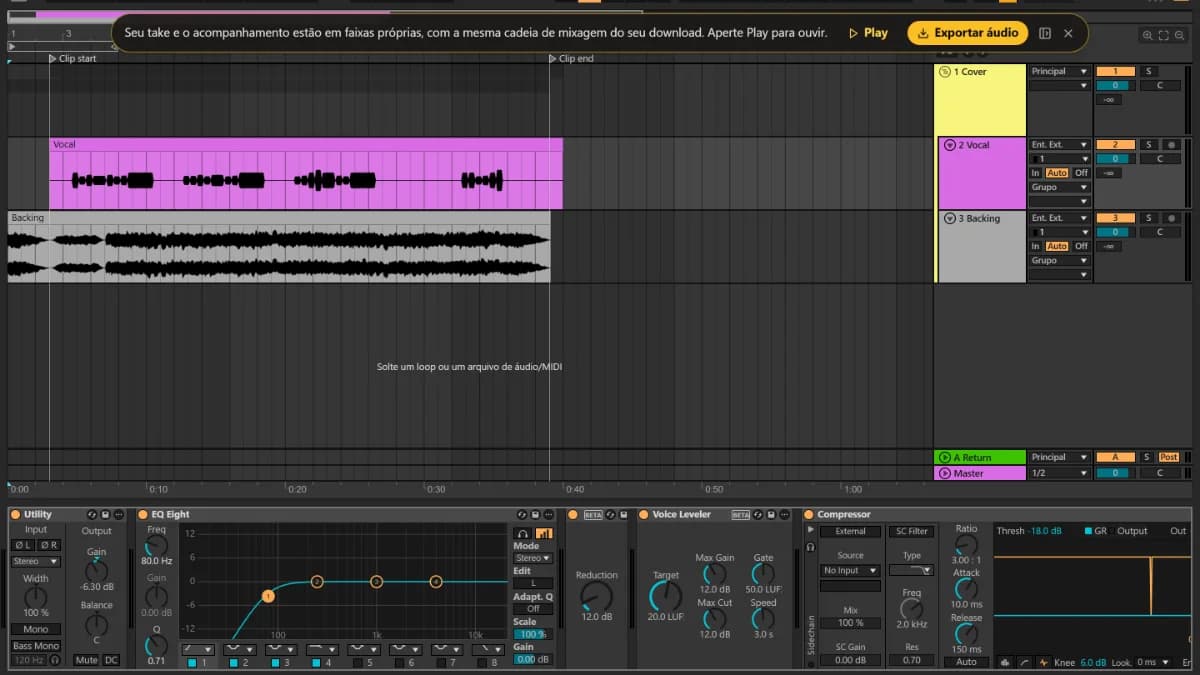The image size is (1200, 675).
Task: Enable EQ Eight audition headphones mode
Action: pos(523,533)
